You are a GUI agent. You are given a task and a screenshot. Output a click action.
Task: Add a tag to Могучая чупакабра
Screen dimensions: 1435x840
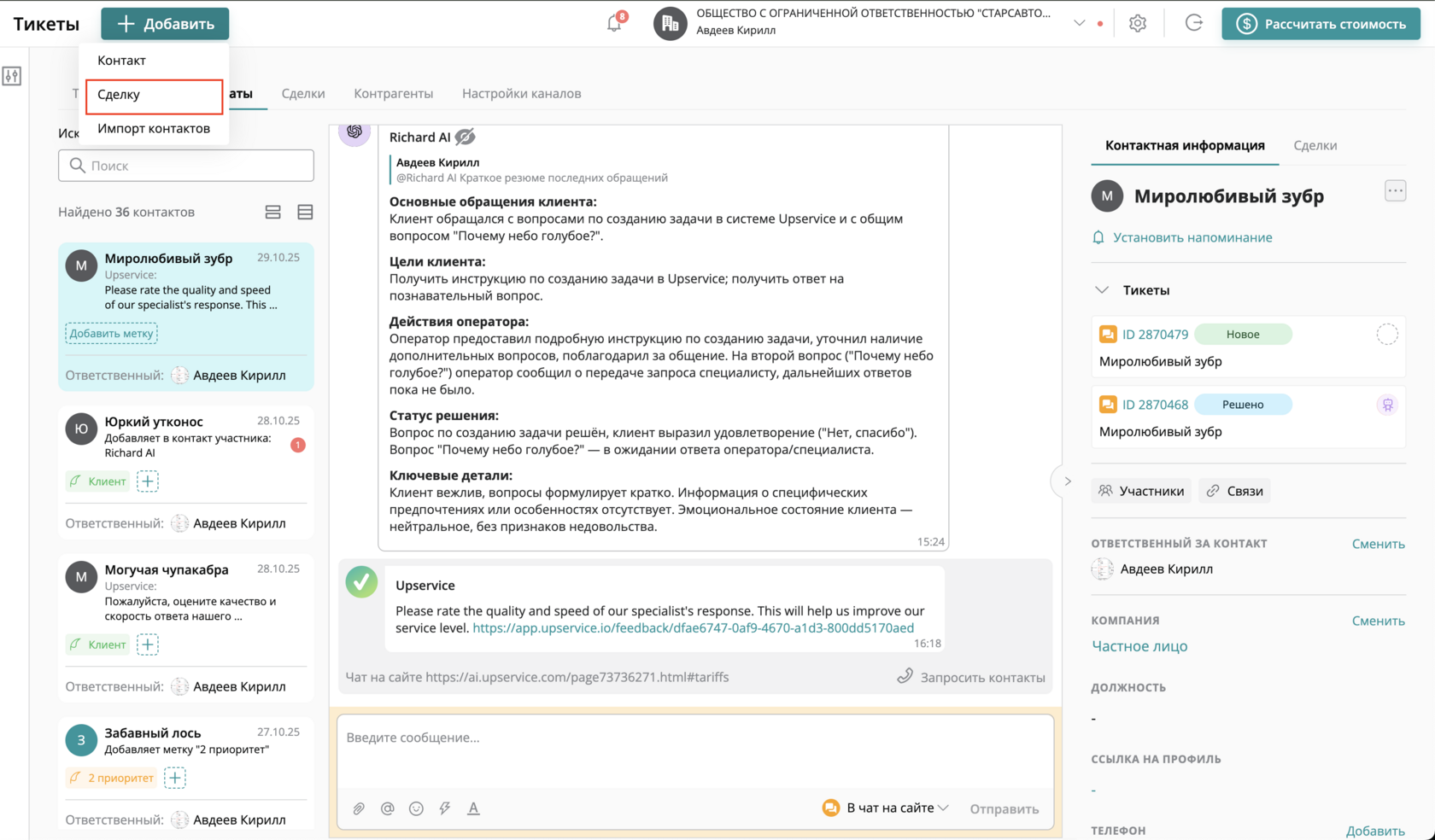click(x=148, y=645)
